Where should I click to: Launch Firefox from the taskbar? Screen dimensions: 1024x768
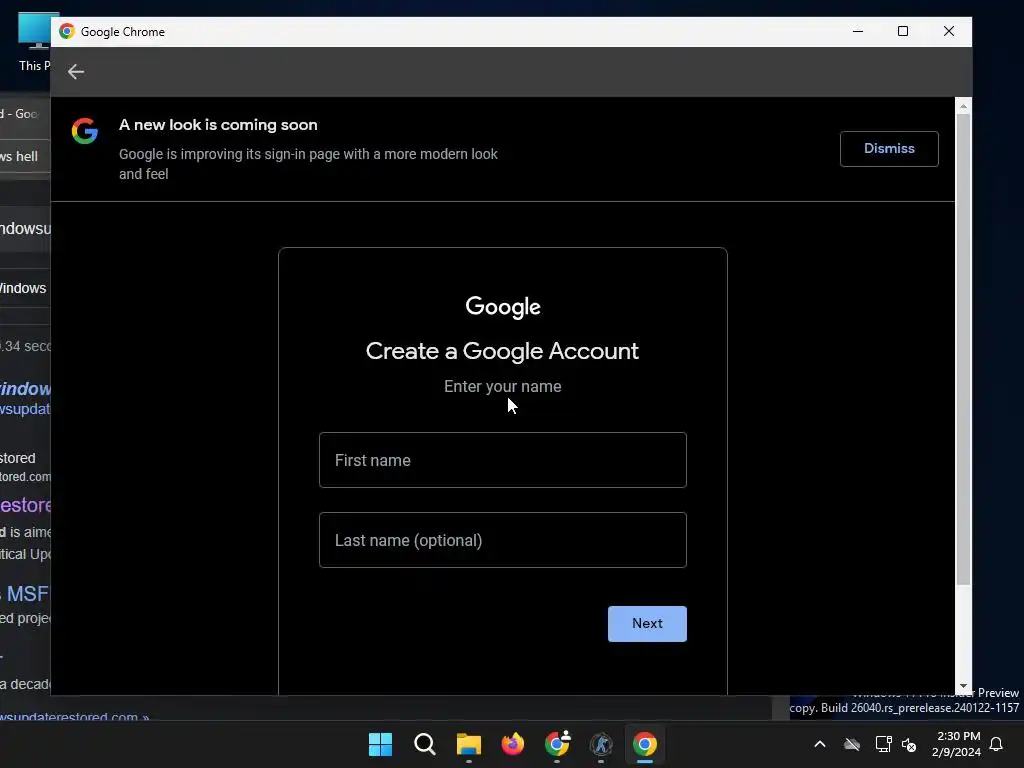click(x=513, y=744)
